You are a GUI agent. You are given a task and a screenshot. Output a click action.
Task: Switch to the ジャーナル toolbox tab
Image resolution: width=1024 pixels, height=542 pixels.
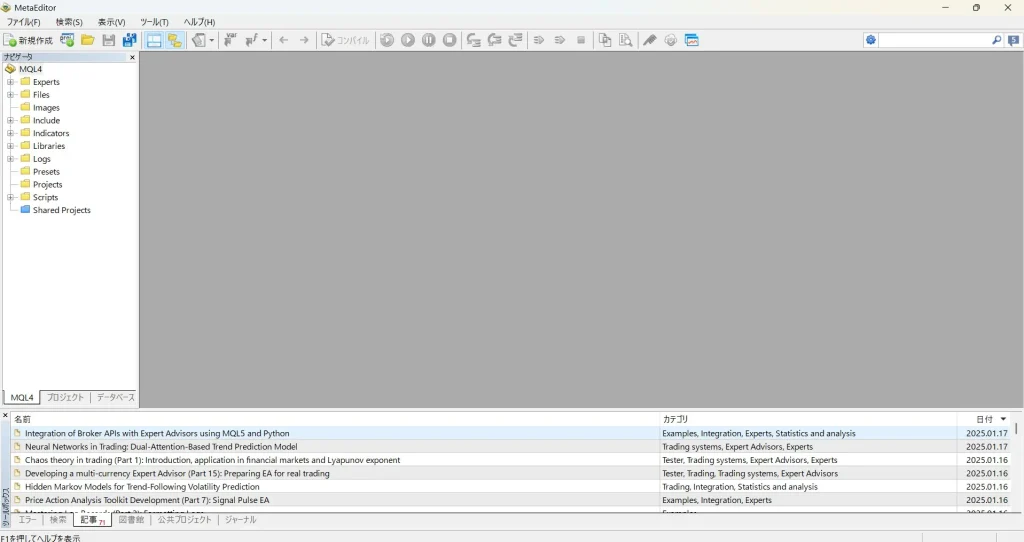point(240,520)
